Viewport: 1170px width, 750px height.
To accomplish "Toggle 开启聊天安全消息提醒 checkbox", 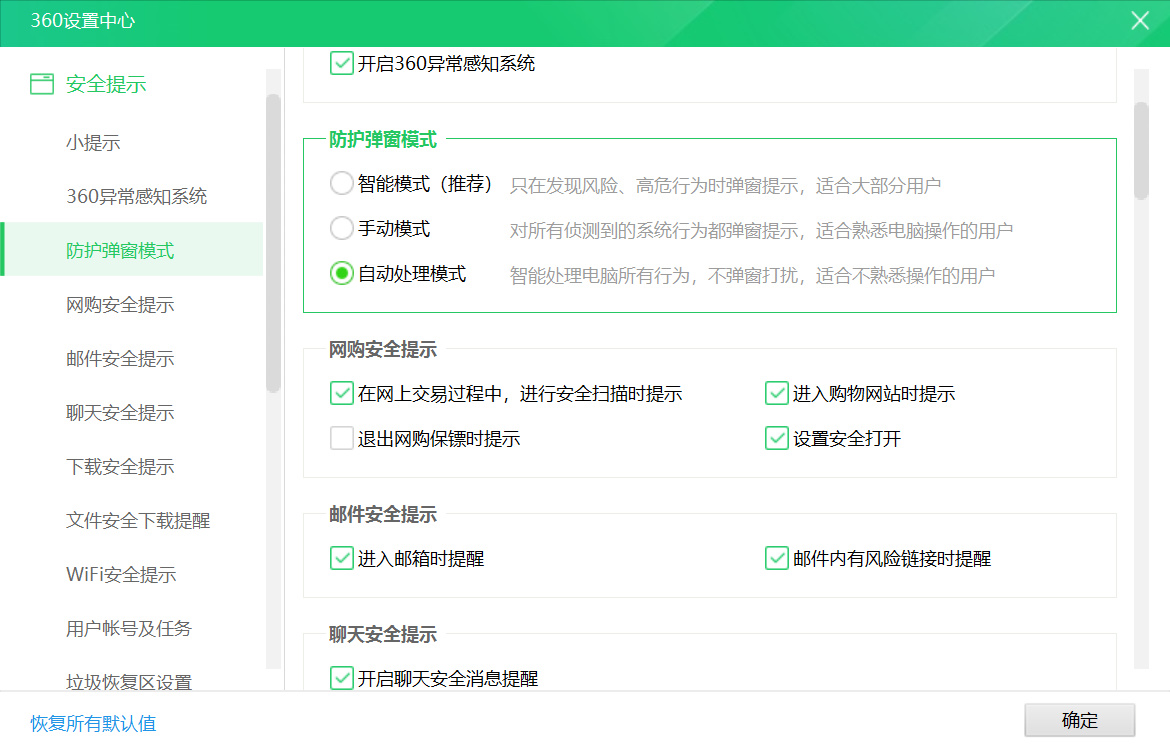I will (342, 678).
